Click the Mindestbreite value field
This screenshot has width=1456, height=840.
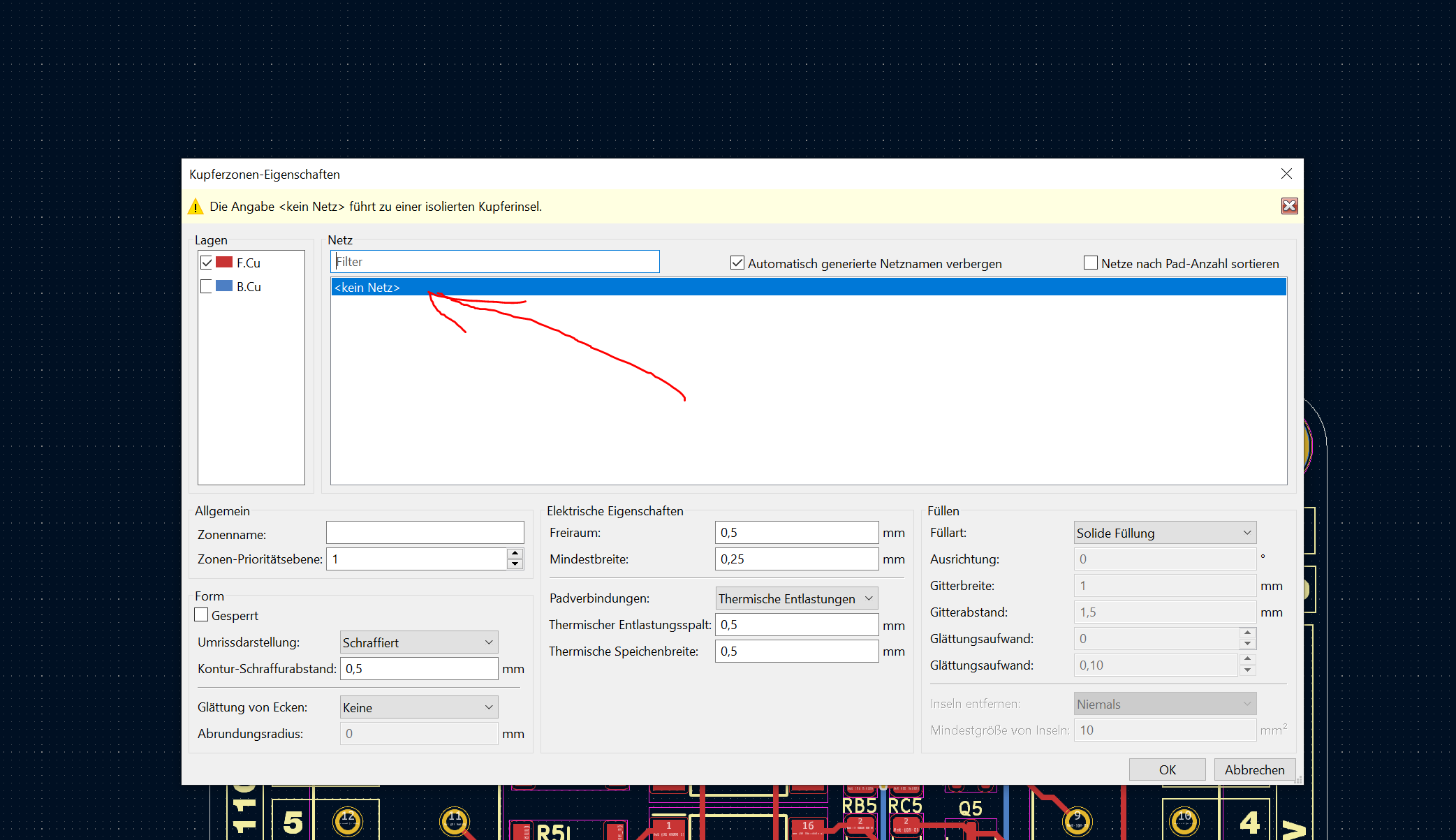[797, 559]
